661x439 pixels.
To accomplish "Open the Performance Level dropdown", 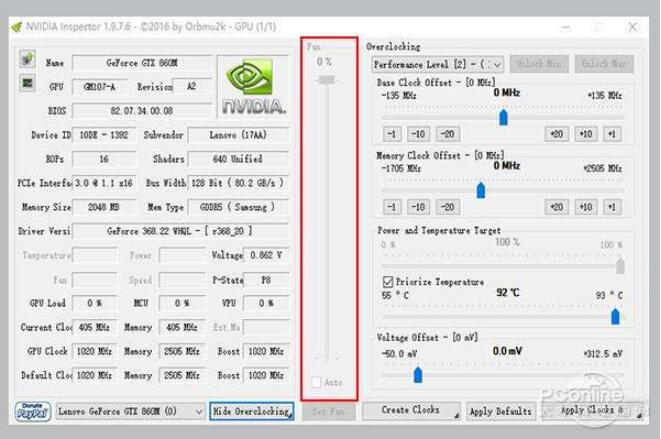I will (x=431, y=64).
